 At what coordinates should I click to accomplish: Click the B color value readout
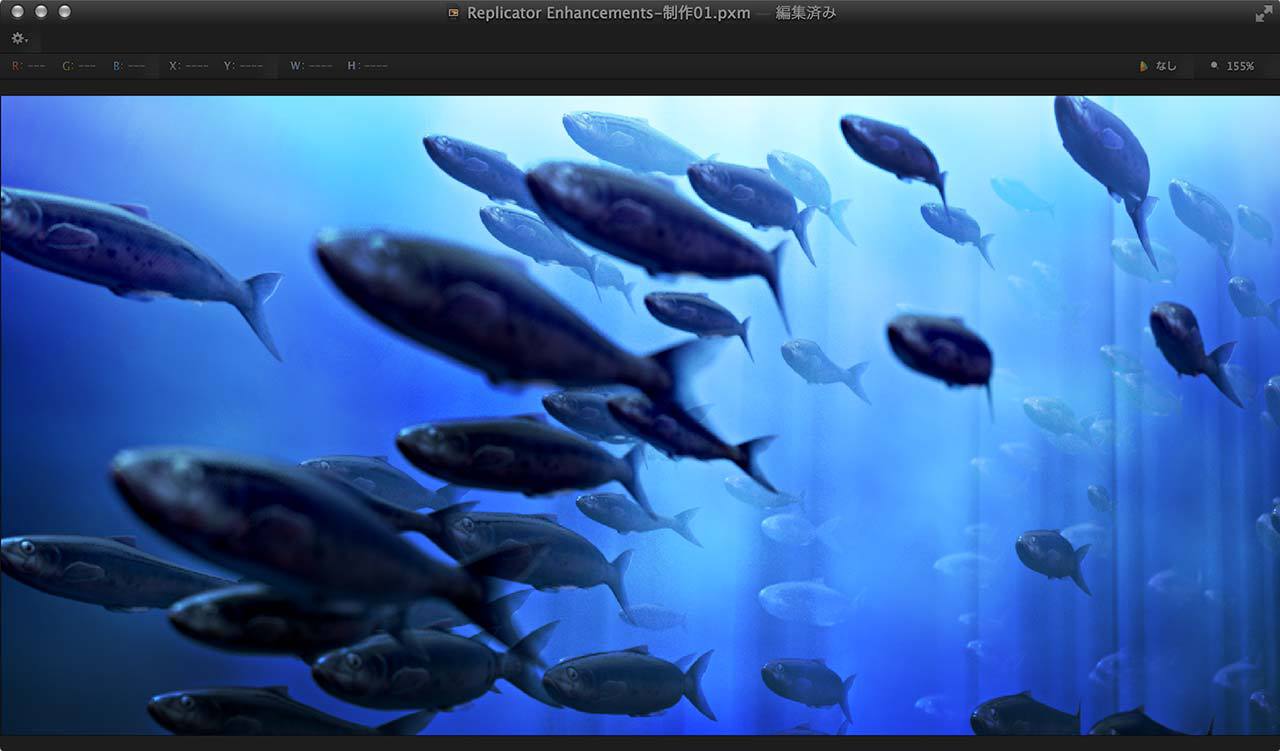tap(129, 66)
